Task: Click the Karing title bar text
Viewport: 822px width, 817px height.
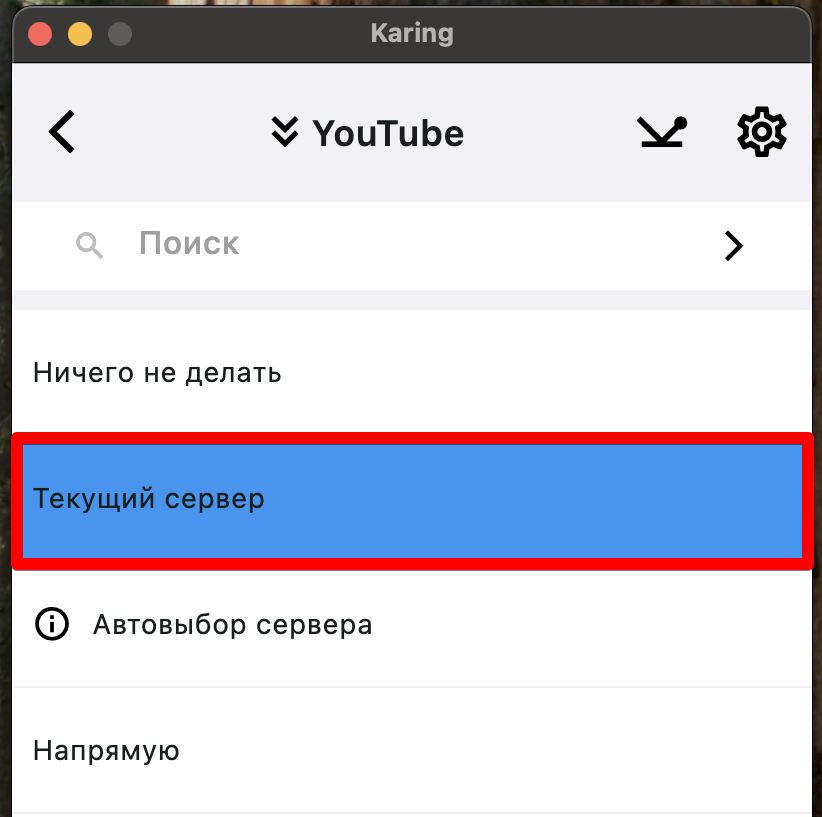Action: tap(412, 34)
